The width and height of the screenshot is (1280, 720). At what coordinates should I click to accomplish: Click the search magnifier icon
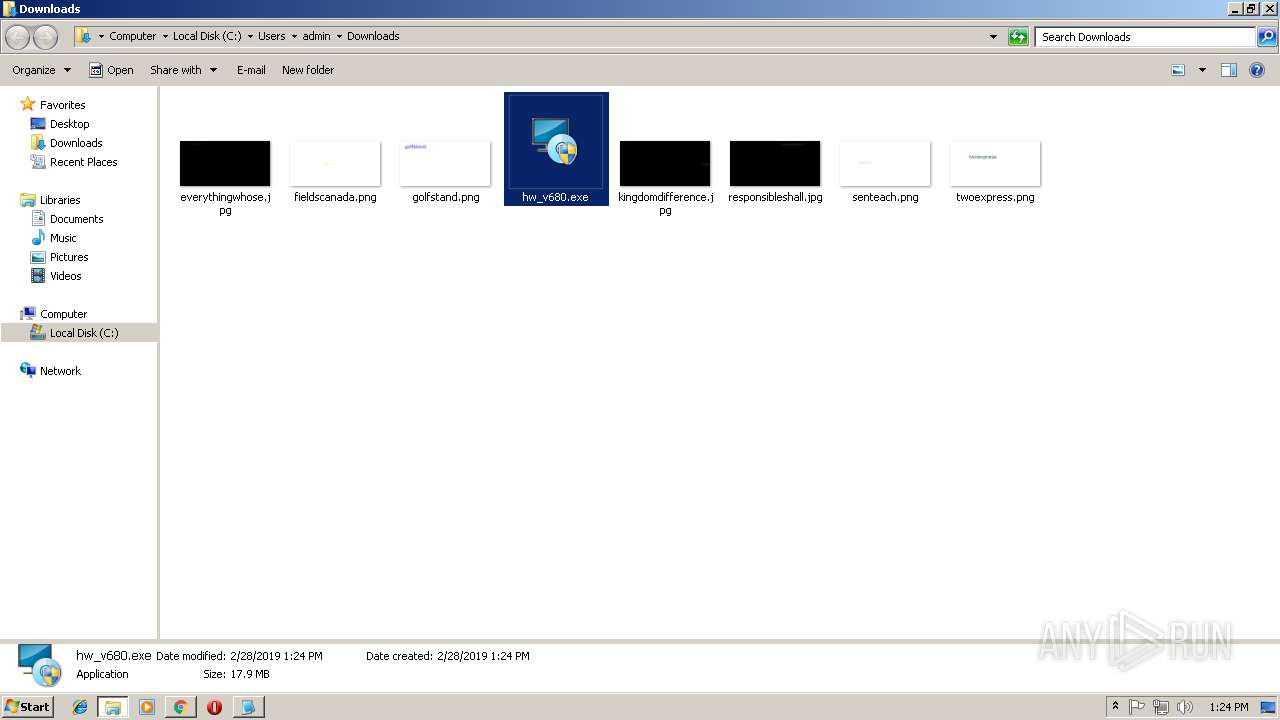[1267, 37]
